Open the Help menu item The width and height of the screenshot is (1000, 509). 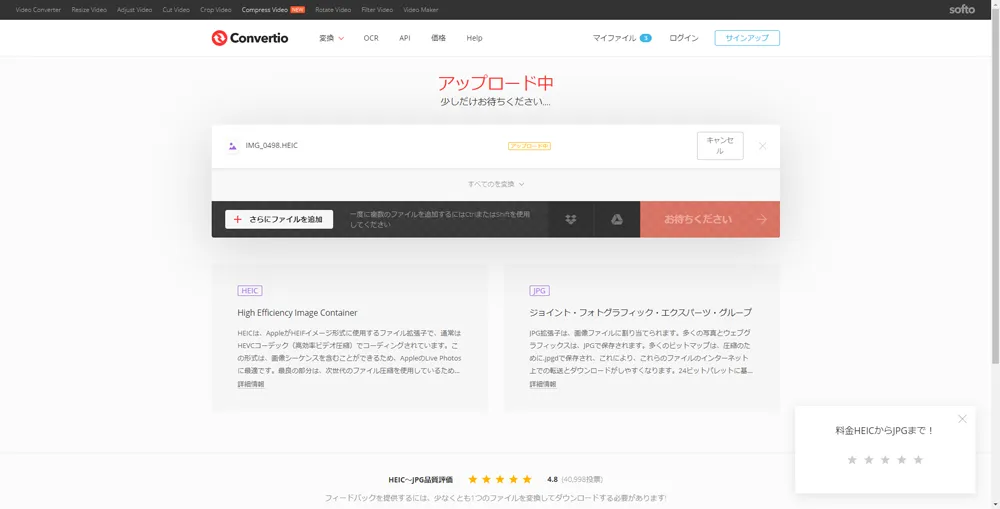coord(474,38)
